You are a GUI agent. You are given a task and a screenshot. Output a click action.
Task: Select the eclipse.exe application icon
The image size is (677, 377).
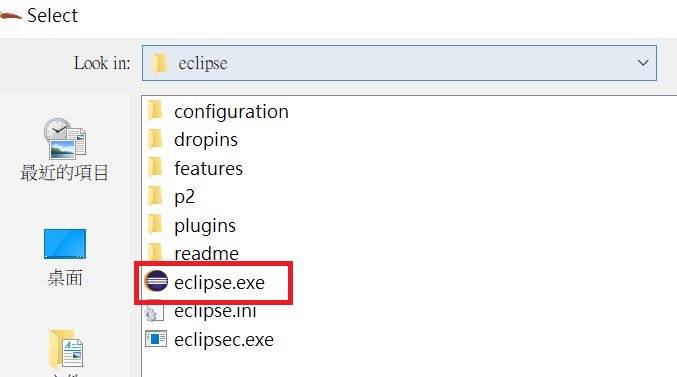pos(156,282)
